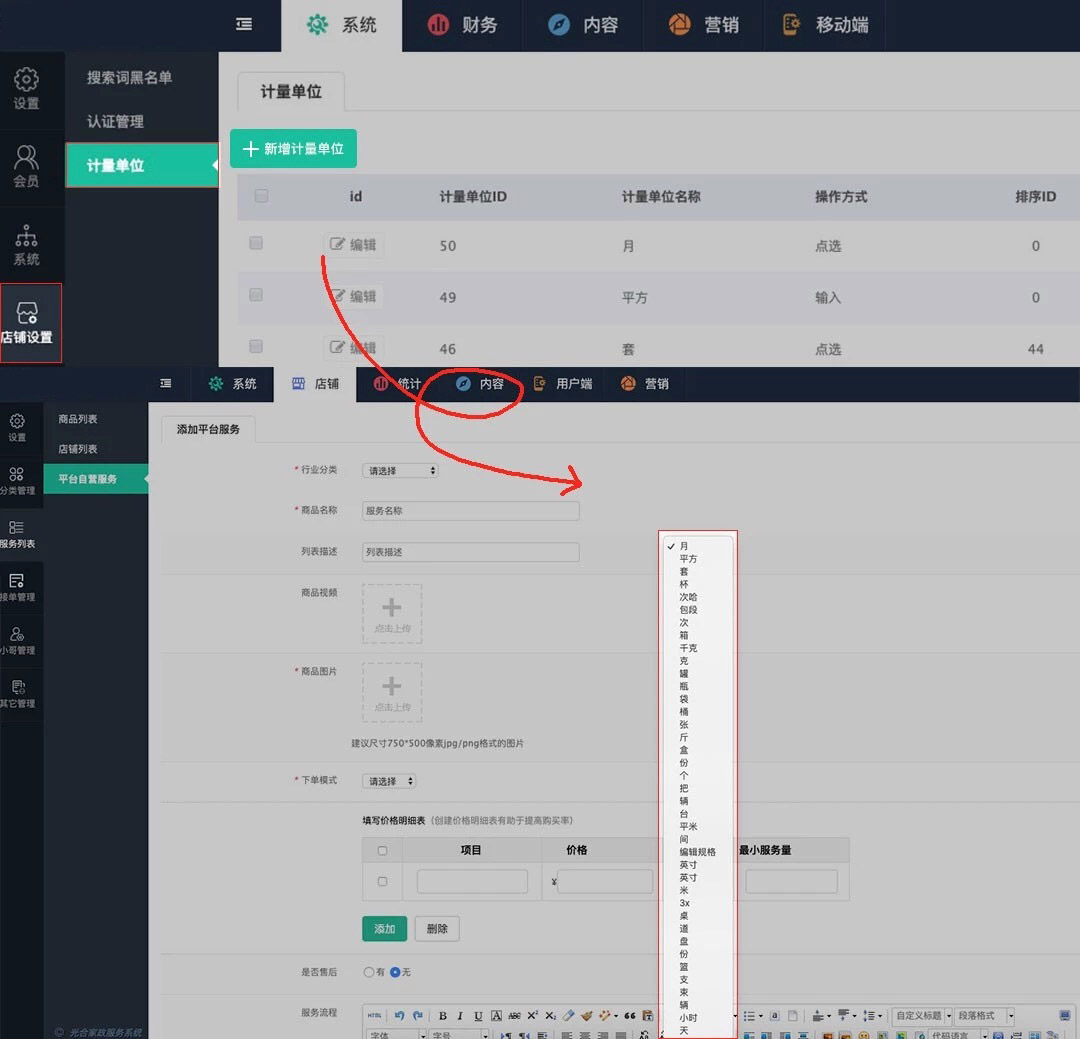
Task: Click the Bold button in the editor toolbar
Action: (443, 1016)
